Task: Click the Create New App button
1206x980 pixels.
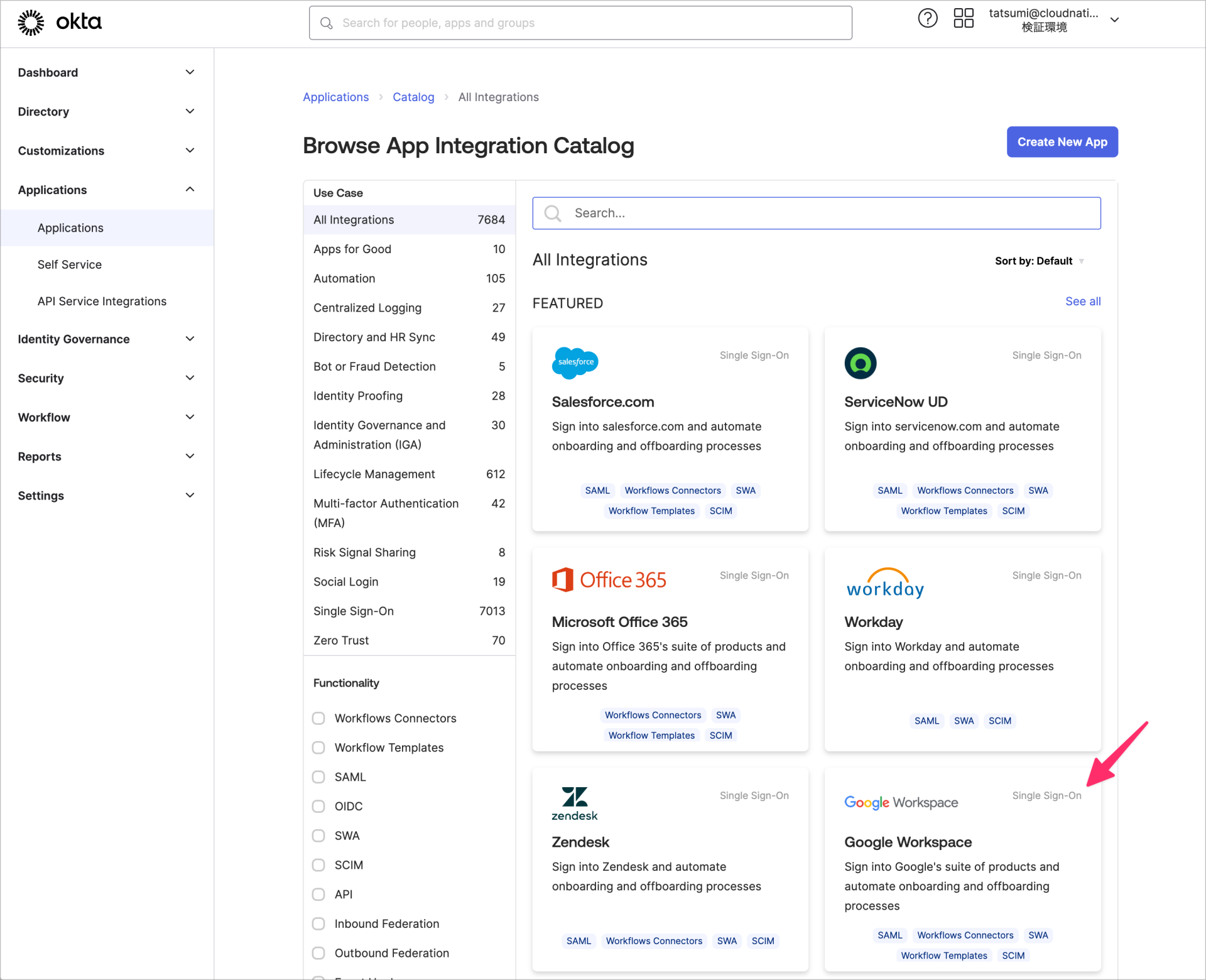Action: (x=1062, y=142)
